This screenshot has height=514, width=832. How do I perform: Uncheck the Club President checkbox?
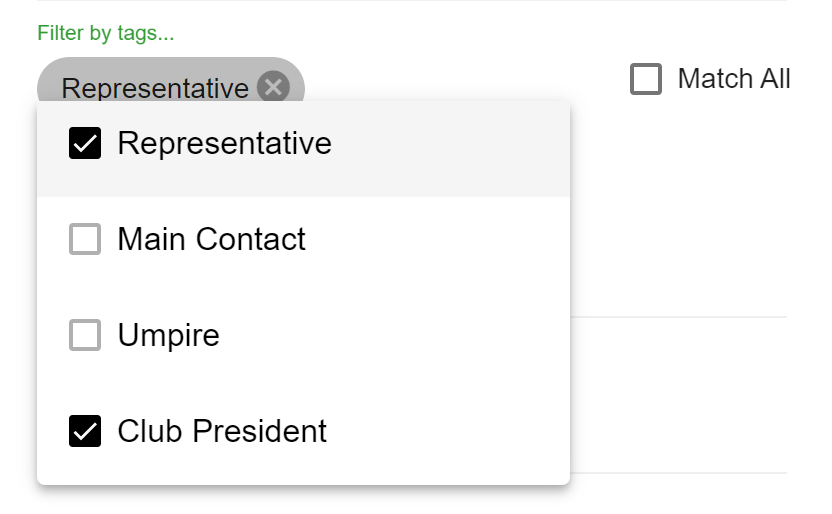click(x=85, y=431)
